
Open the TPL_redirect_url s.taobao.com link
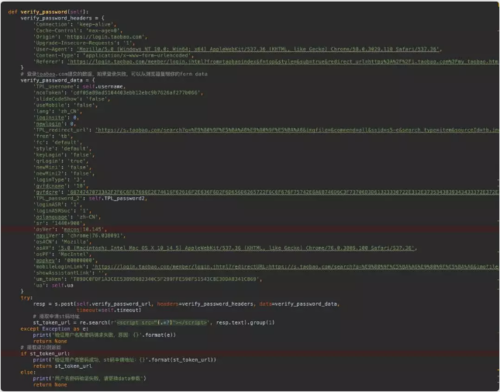coord(297,130)
